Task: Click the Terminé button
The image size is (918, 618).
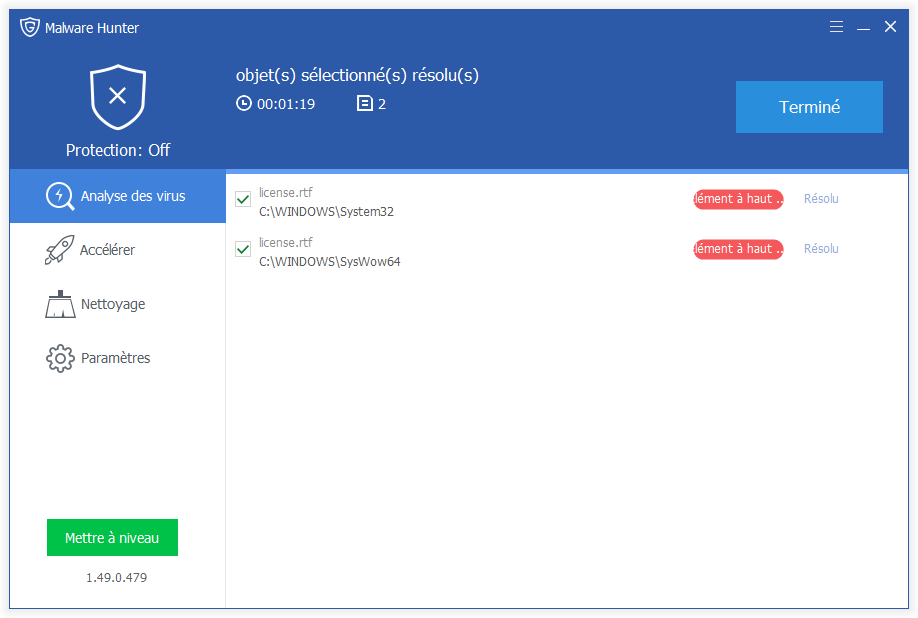Action: coord(809,107)
